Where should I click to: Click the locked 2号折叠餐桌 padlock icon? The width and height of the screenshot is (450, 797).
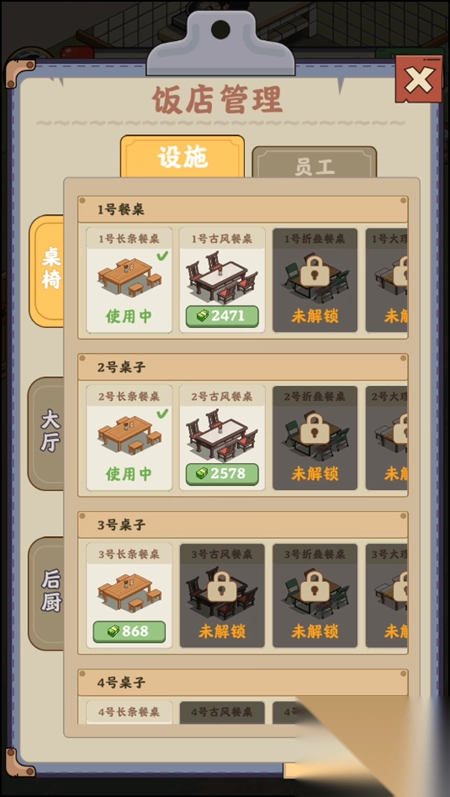click(314, 429)
